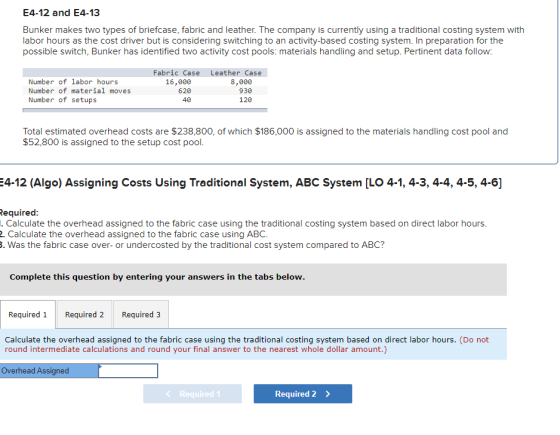
Task: Click the Complete this question instruction banner
Action: (x=253, y=280)
